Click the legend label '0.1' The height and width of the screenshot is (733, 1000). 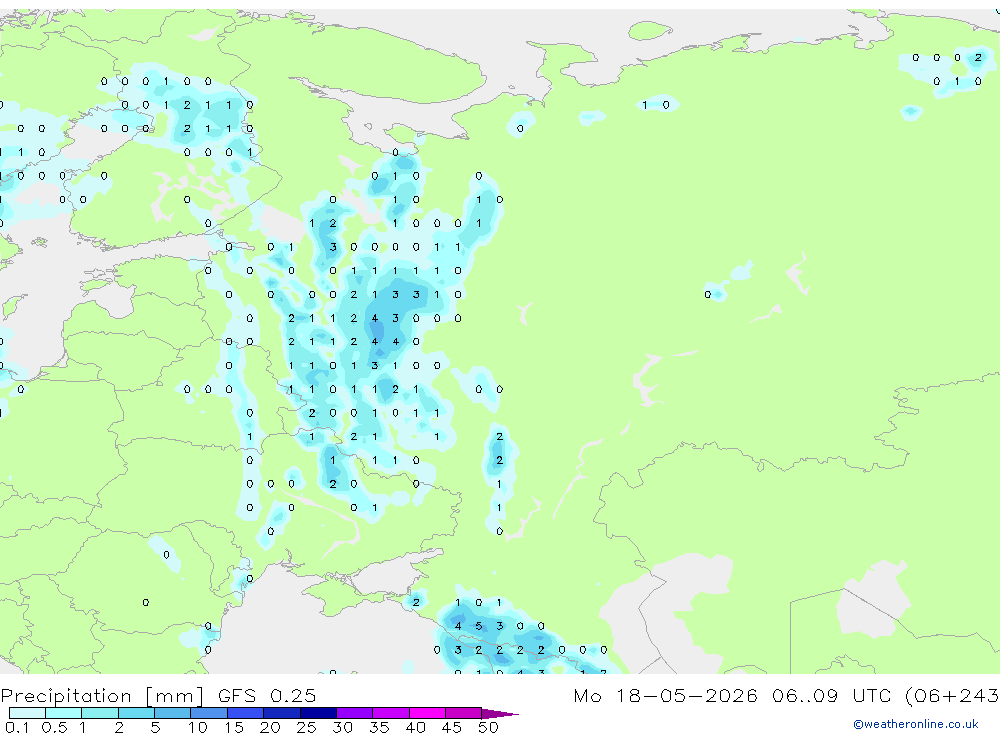click(x=17, y=727)
